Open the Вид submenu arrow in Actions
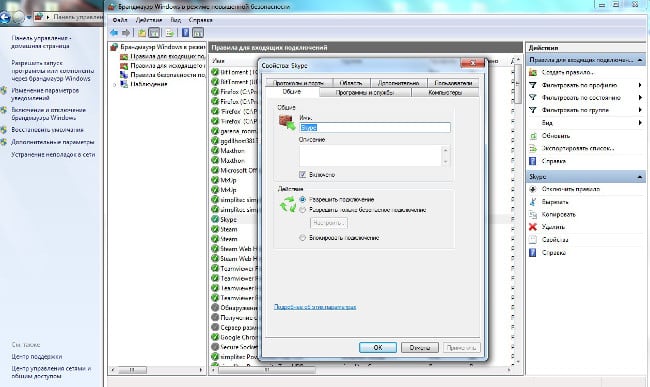The height and width of the screenshot is (387, 650). 640,123
